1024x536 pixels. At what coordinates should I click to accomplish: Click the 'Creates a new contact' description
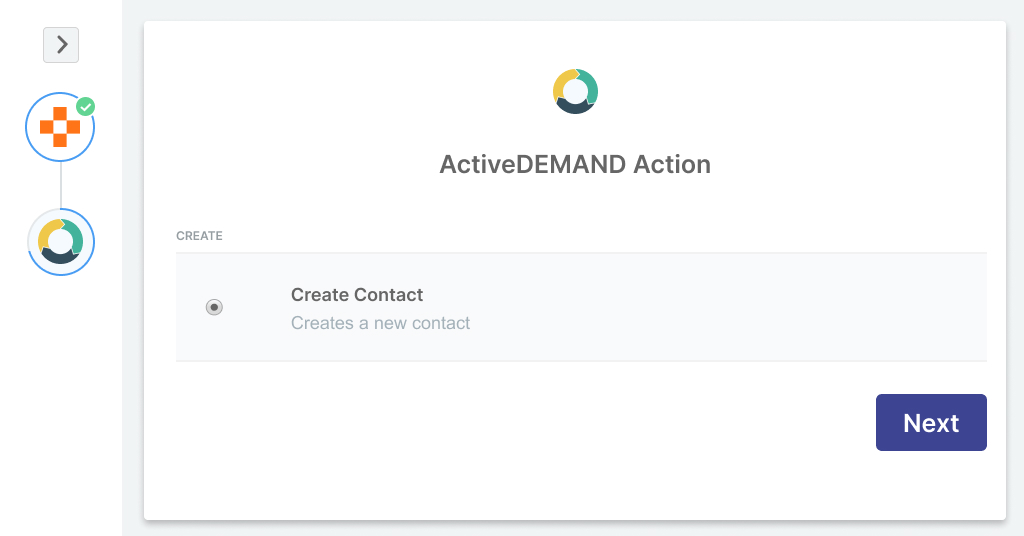click(x=380, y=323)
